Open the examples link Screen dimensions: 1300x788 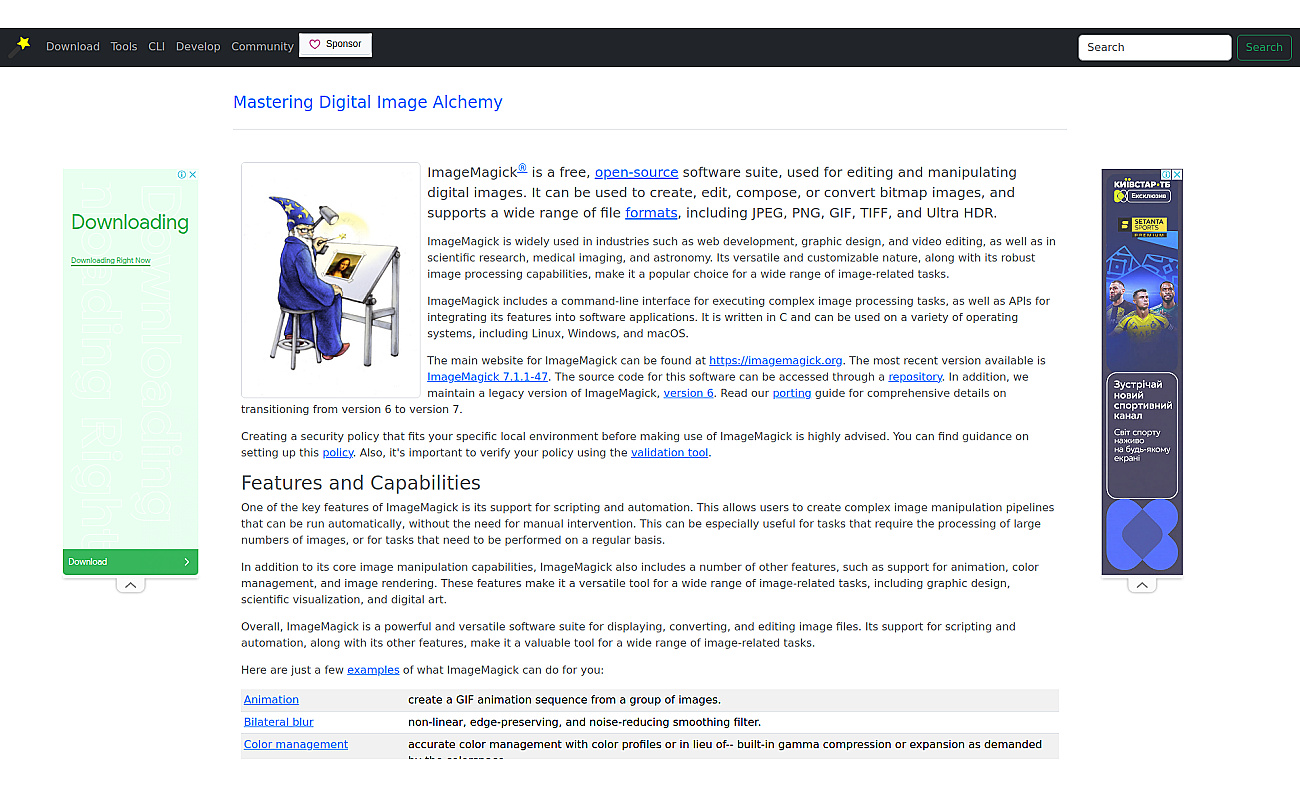click(373, 670)
